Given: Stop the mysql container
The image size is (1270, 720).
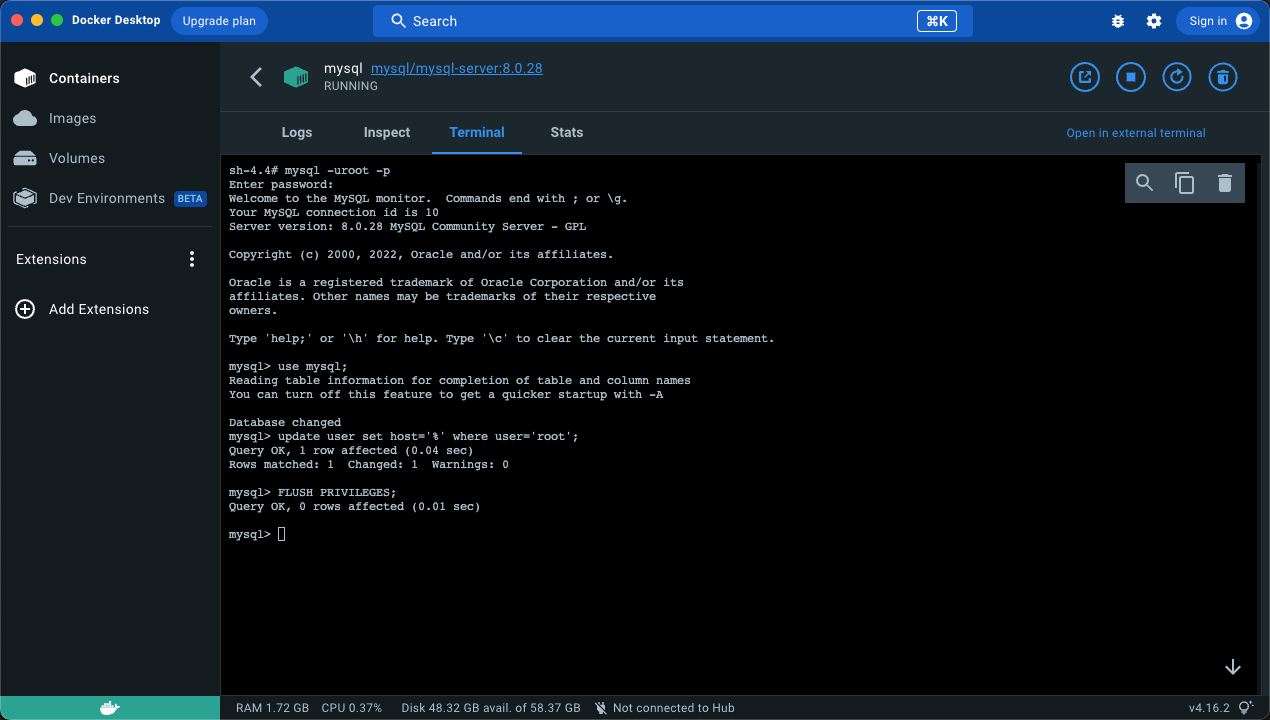Looking at the screenshot, I should (x=1131, y=77).
